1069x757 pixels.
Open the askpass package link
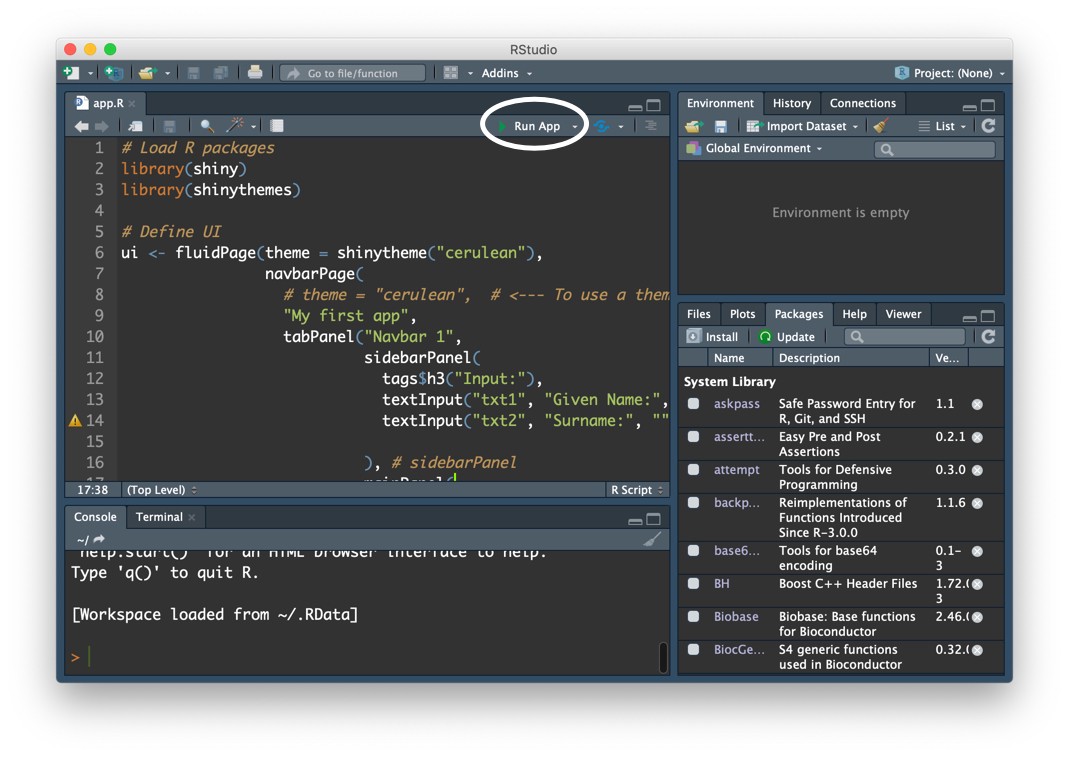(736, 404)
